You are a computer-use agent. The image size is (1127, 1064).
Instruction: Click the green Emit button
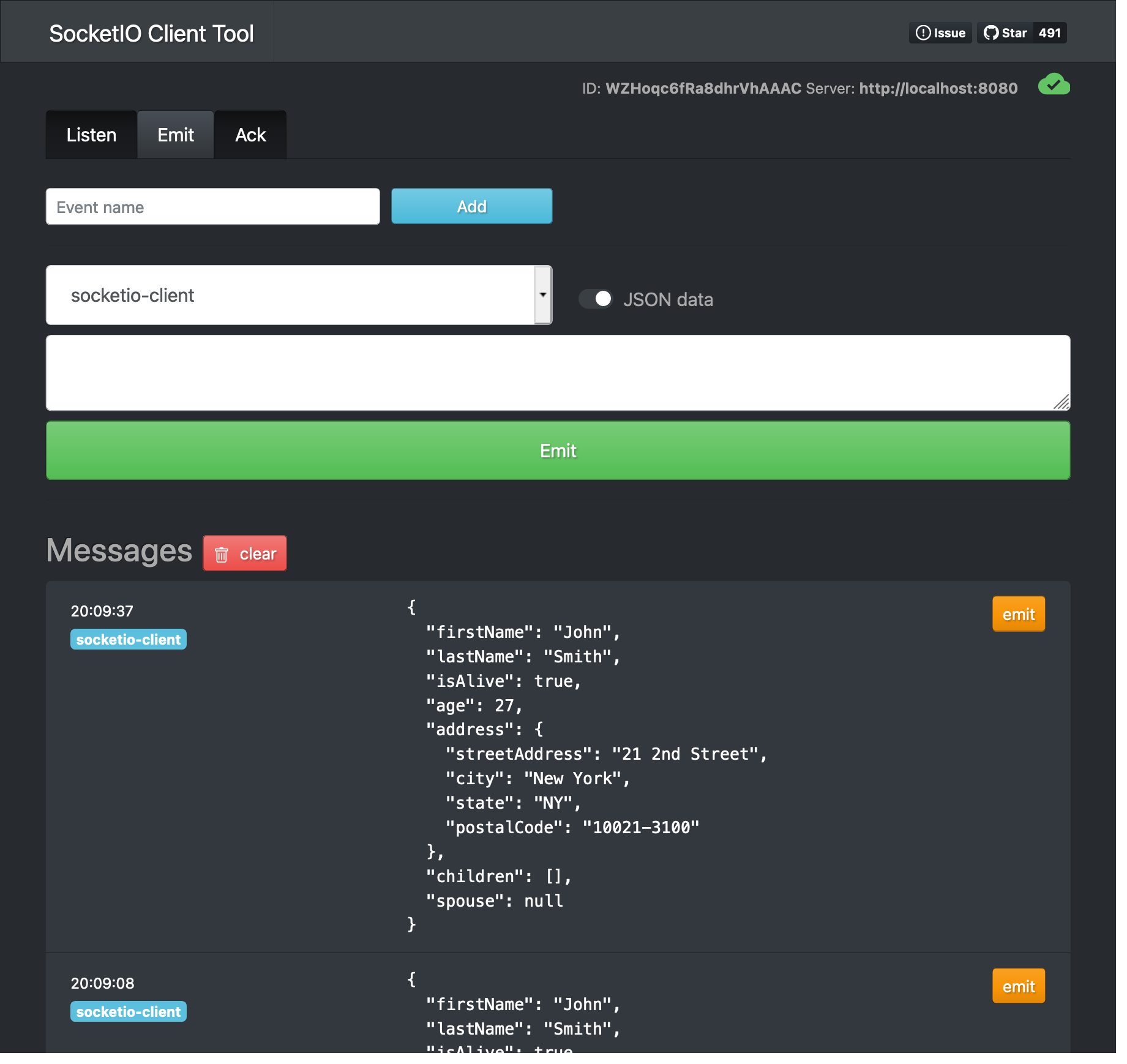tap(558, 451)
